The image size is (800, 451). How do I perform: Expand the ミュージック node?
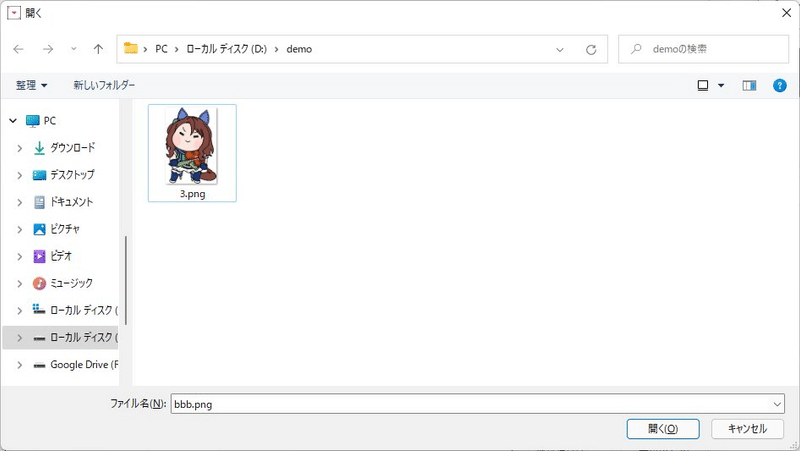click(x=19, y=283)
